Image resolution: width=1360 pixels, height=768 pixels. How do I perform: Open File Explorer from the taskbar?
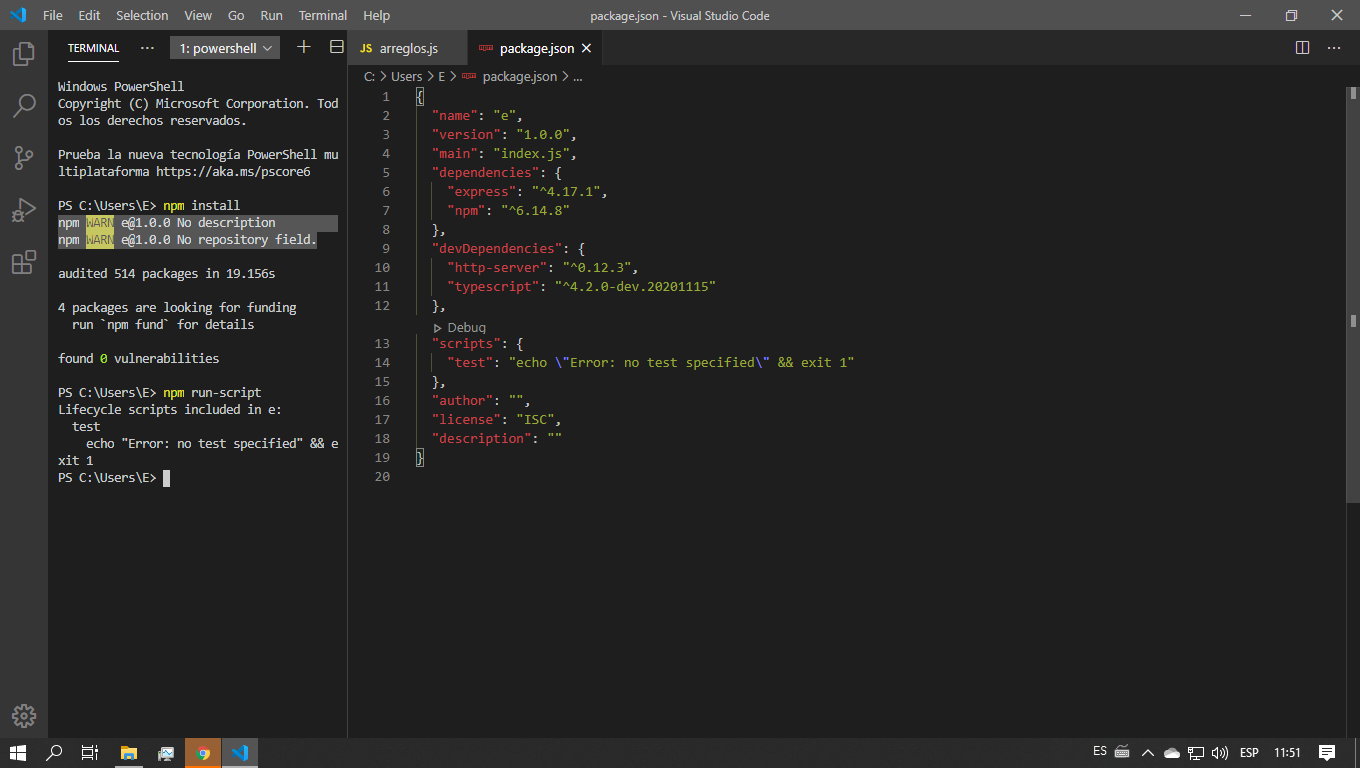point(128,753)
